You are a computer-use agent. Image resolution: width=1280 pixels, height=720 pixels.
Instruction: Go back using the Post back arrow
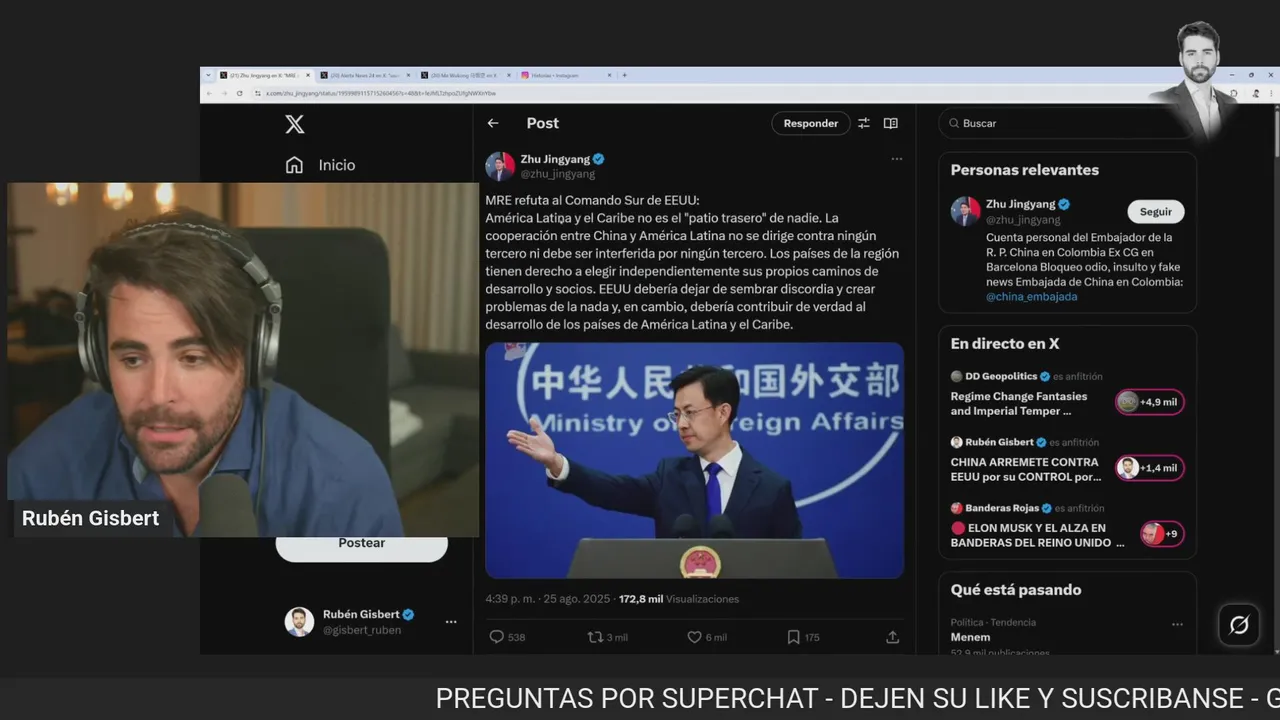click(493, 123)
